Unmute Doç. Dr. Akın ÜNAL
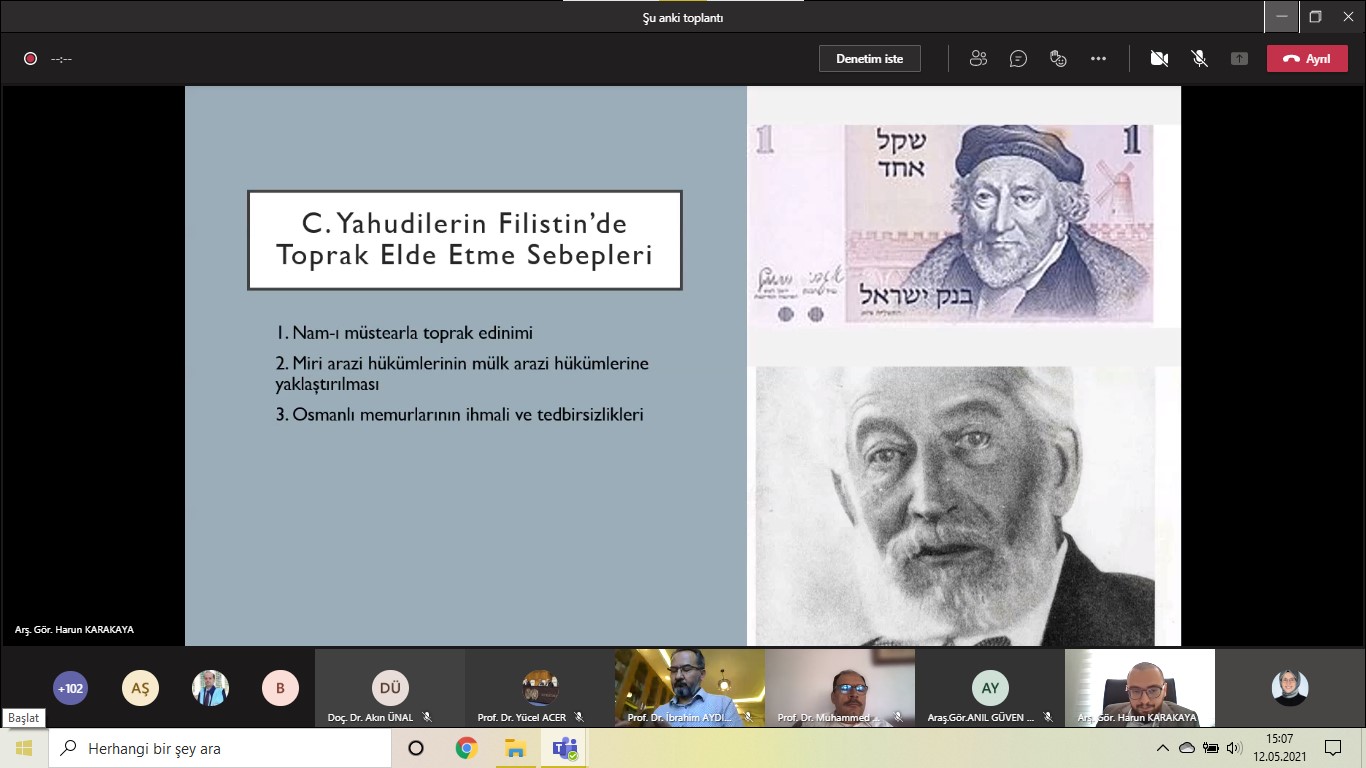 (x=428, y=717)
